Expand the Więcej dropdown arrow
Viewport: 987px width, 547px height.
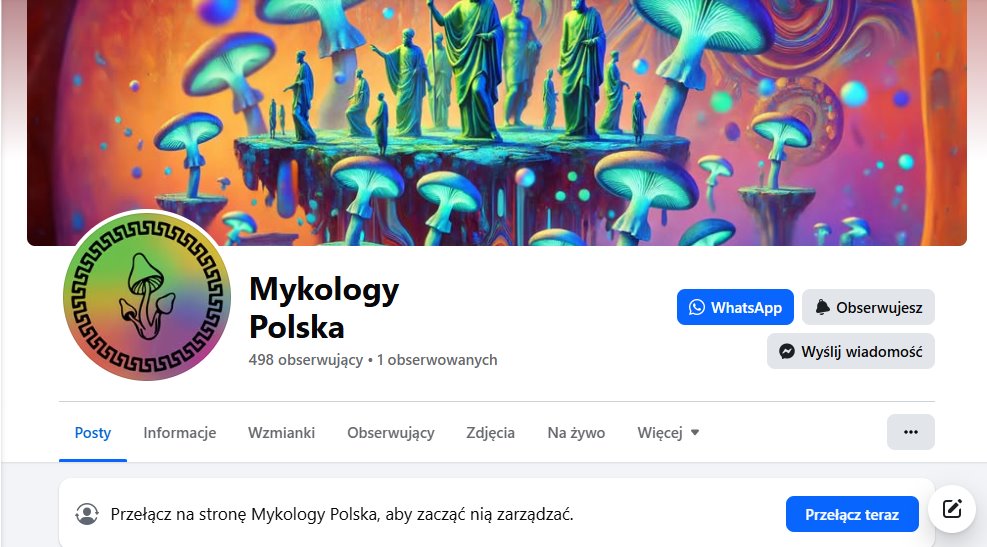pyautogui.click(x=695, y=432)
